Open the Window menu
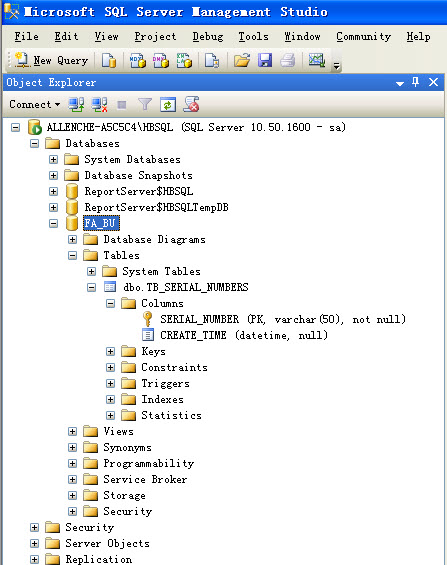Screen dimensions: 447x565 point(302,37)
